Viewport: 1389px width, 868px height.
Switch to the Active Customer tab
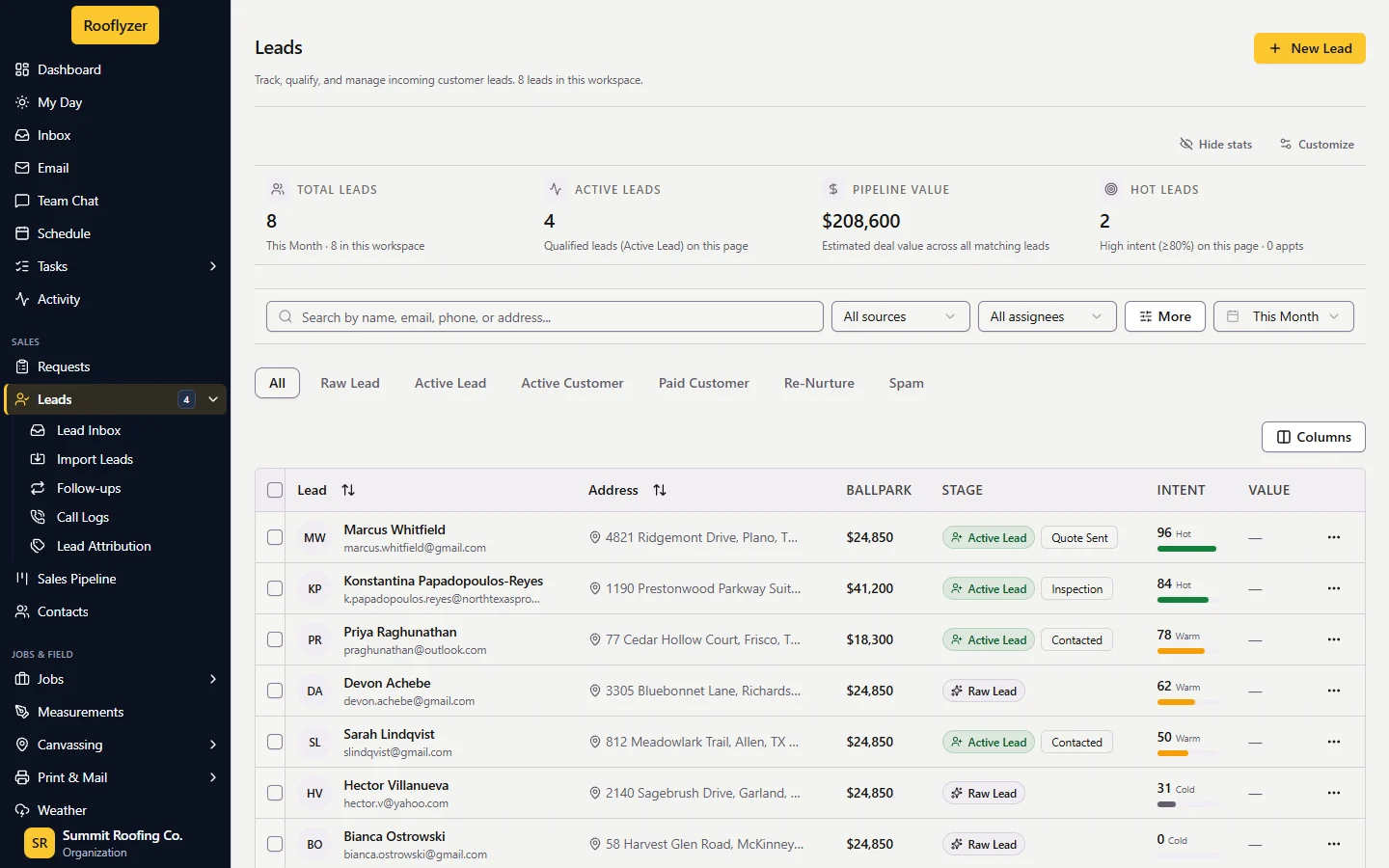pos(572,383)
